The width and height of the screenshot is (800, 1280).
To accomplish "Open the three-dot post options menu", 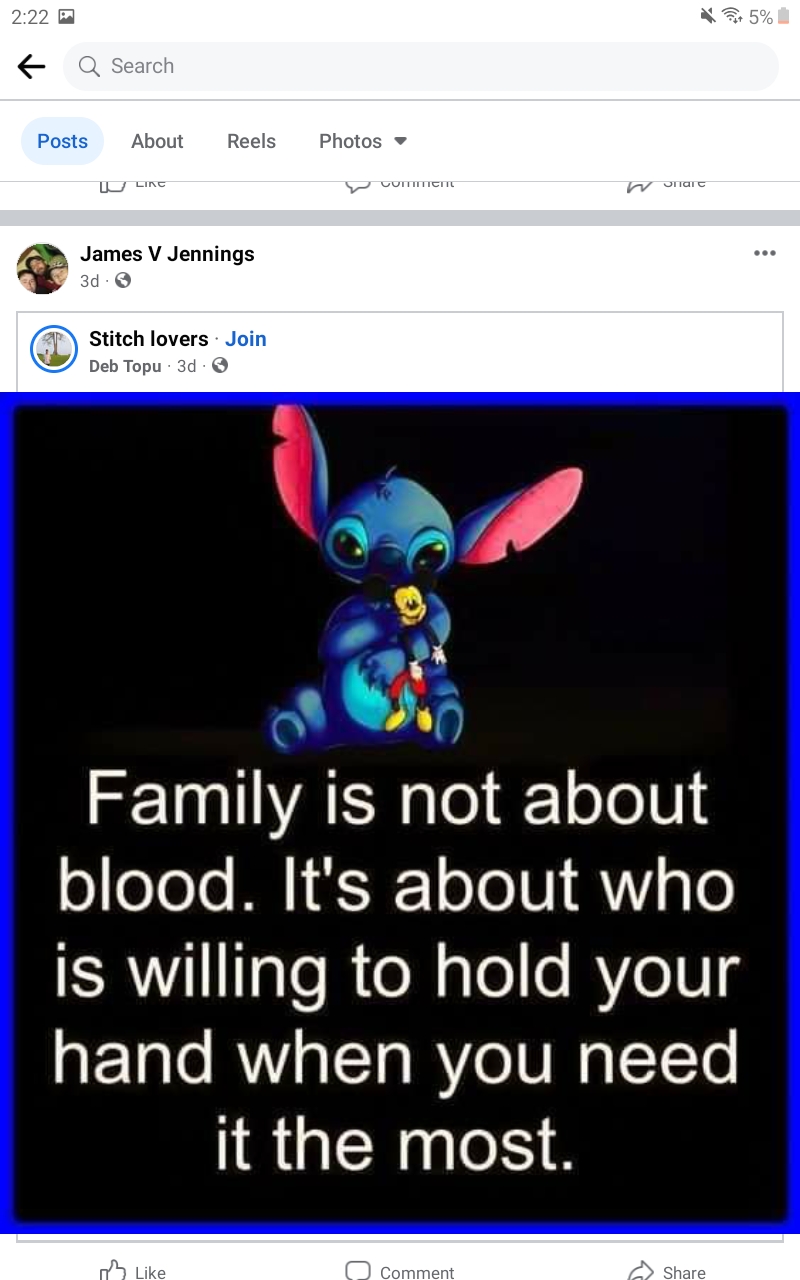I will pos(765,253).
